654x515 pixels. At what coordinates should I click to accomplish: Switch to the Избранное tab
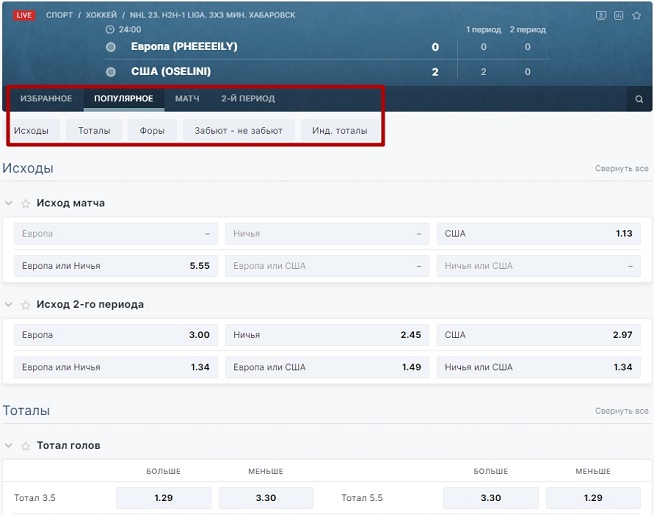(46, 99)
